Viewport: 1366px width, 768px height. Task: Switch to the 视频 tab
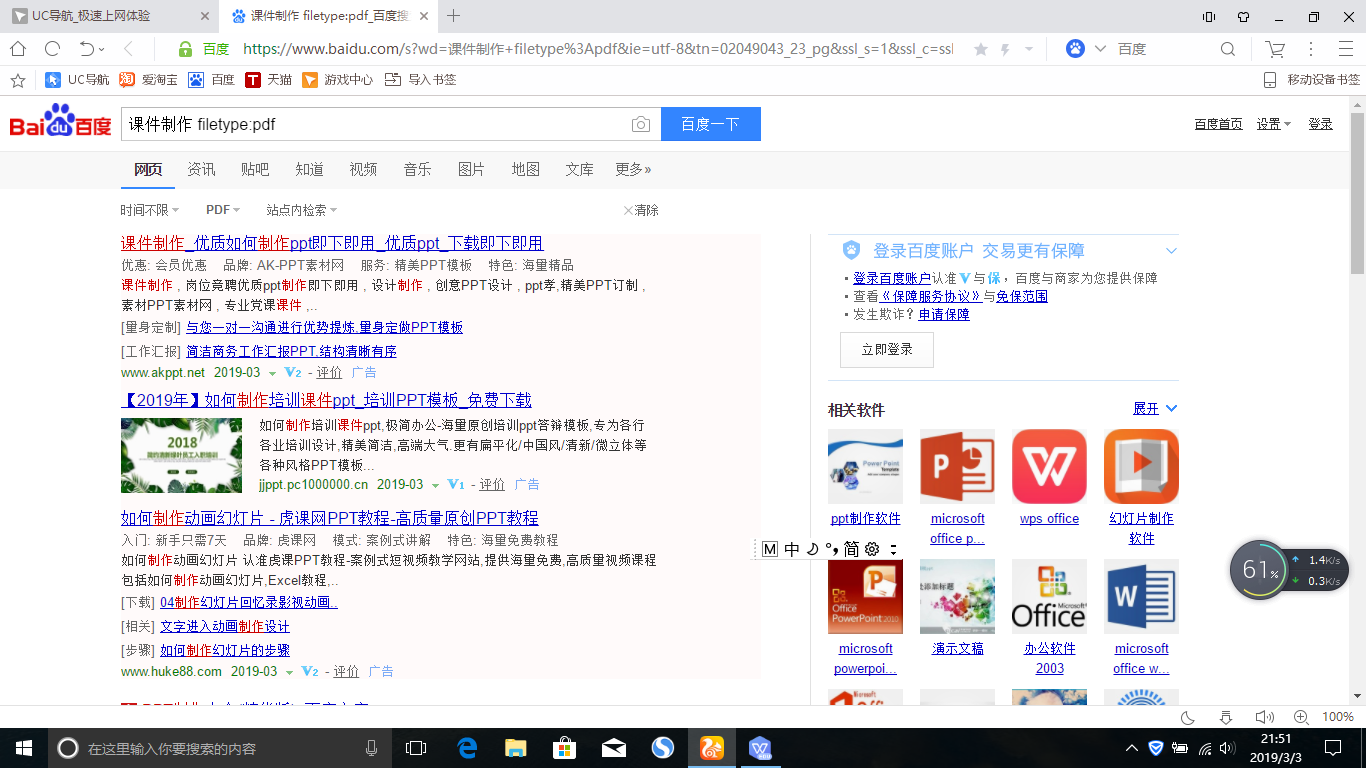(363, 169)
